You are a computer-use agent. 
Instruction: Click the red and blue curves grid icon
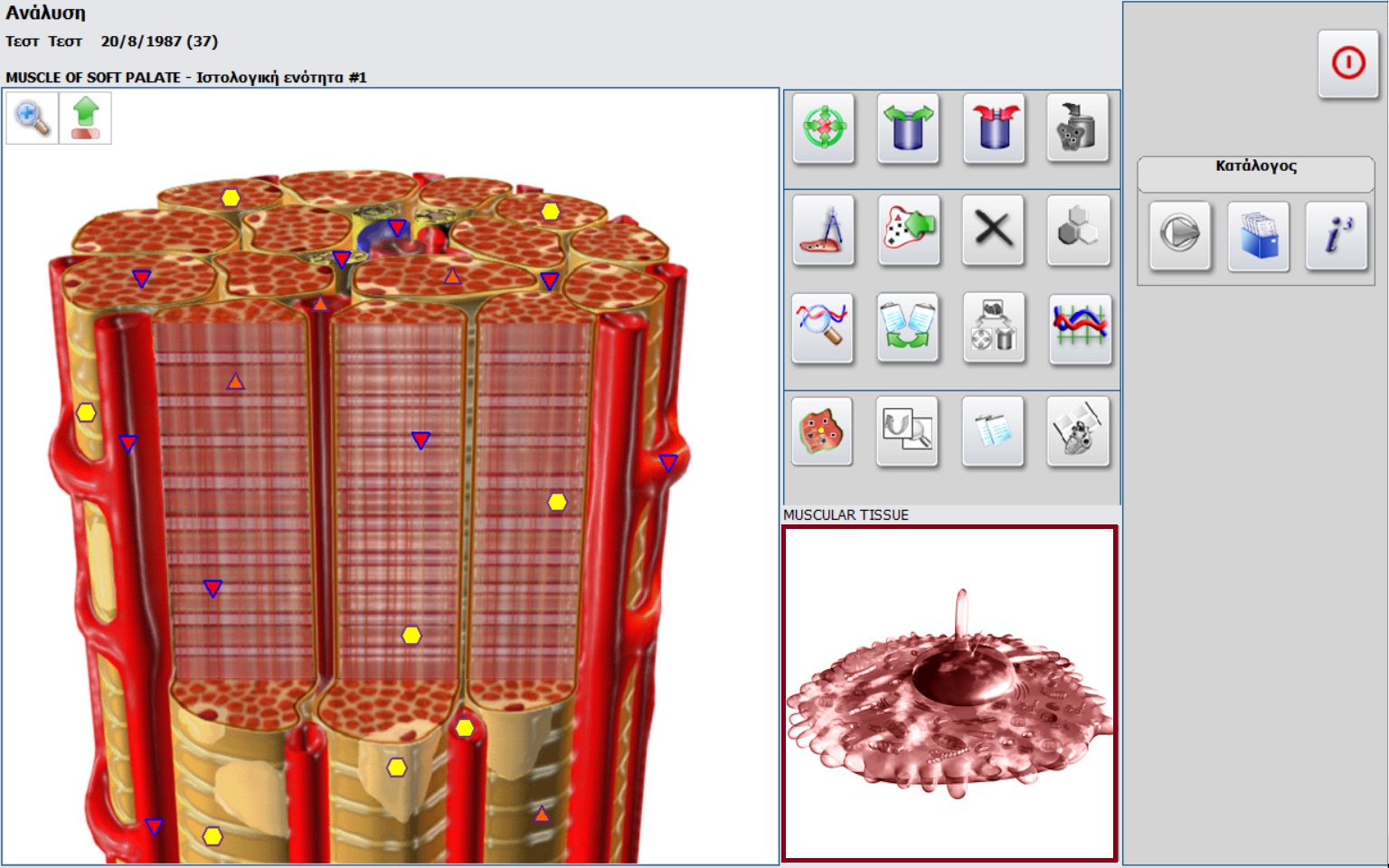(x=1080, y=328)
